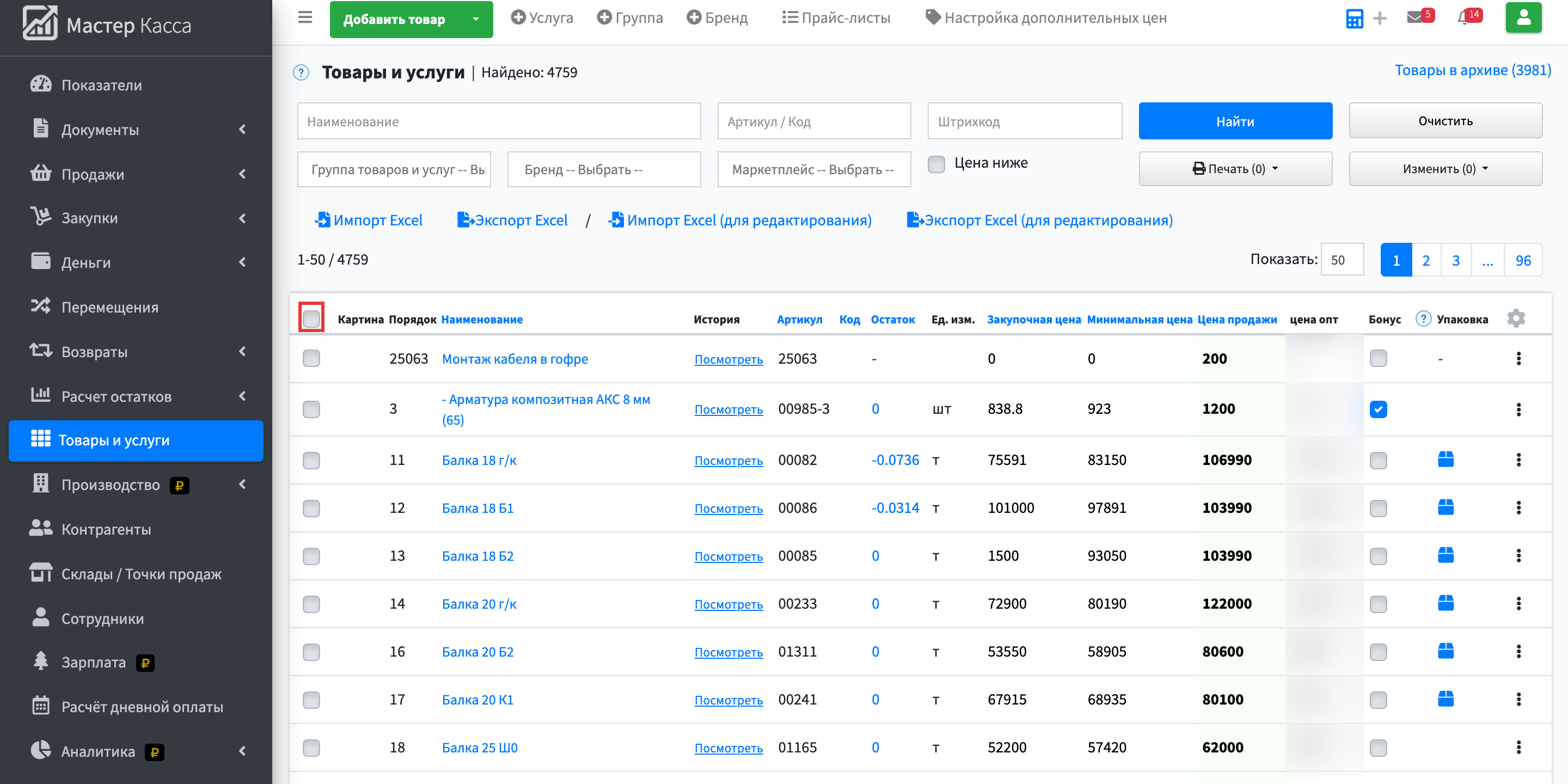Uncheck the bonus checkbox for Арматура композитная
This screenshot has width=1568, height=784.
(1378, 409)
